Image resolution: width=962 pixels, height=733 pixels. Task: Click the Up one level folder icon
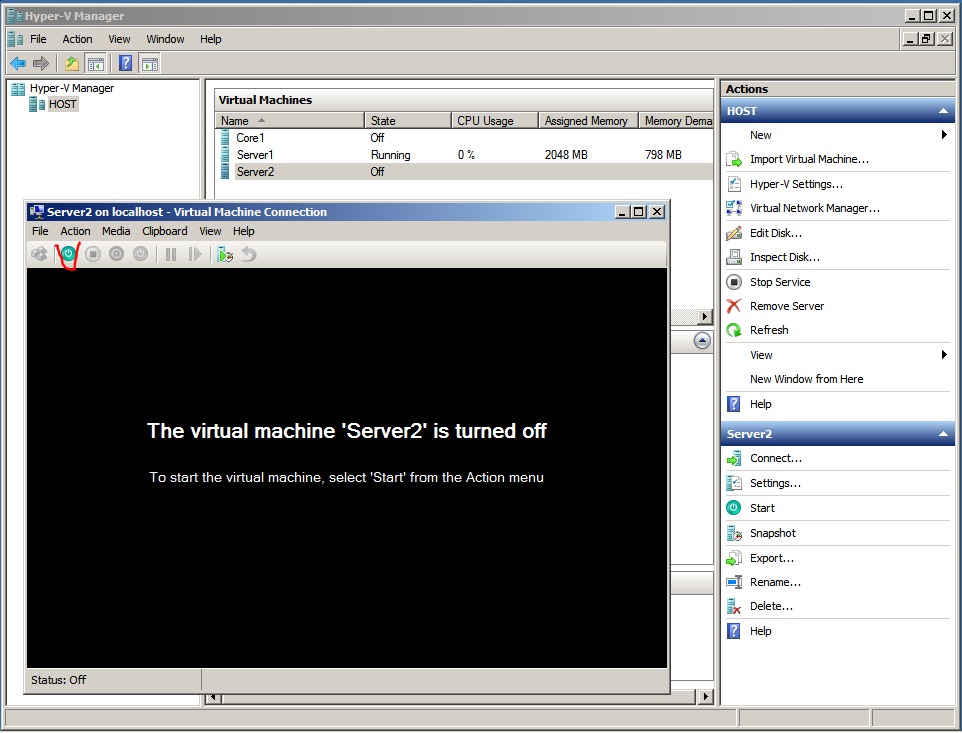tap(72, 63)
